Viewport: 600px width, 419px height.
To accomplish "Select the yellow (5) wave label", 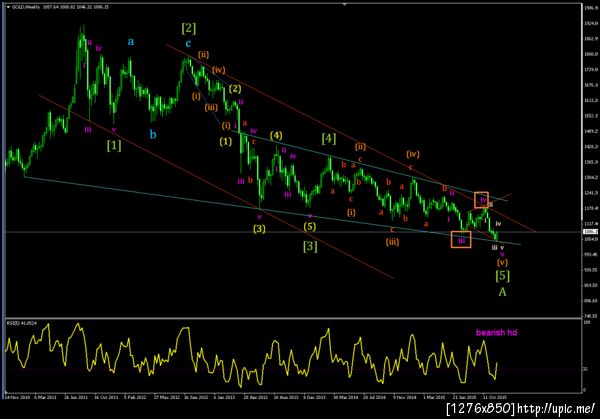I will pos(310,227).
